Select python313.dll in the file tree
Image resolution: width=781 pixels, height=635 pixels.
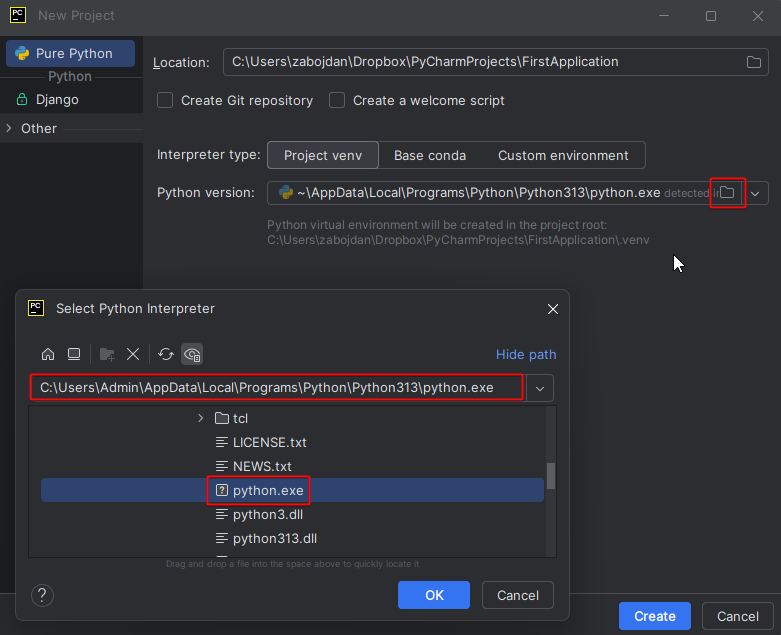pyautogui.click(x=293, y=538)
